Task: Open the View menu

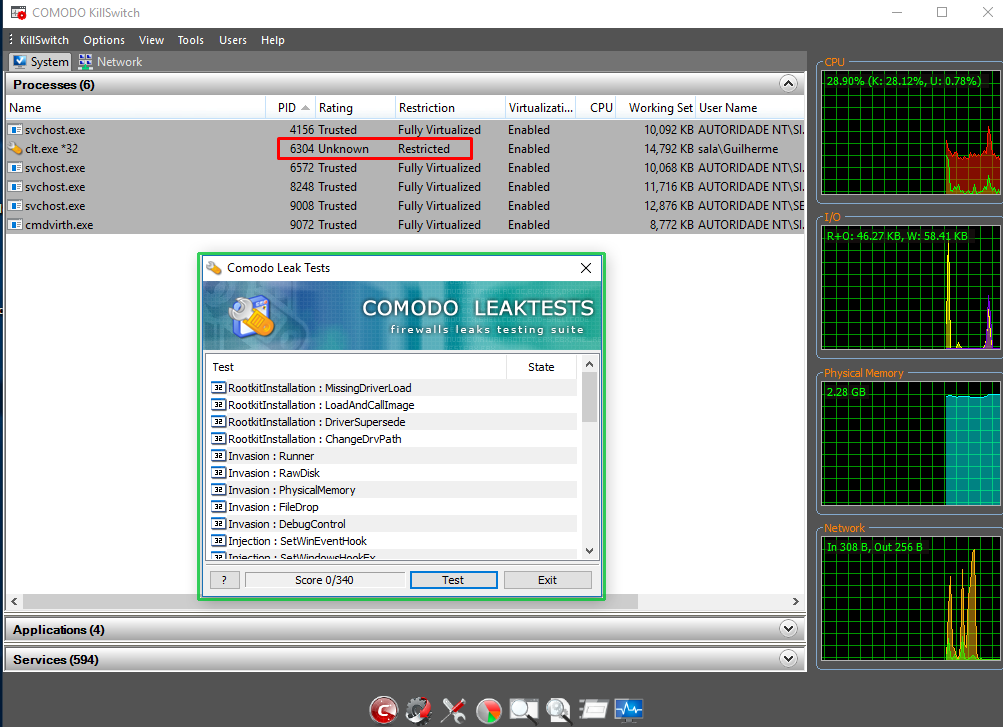Action: click(151, 40)
